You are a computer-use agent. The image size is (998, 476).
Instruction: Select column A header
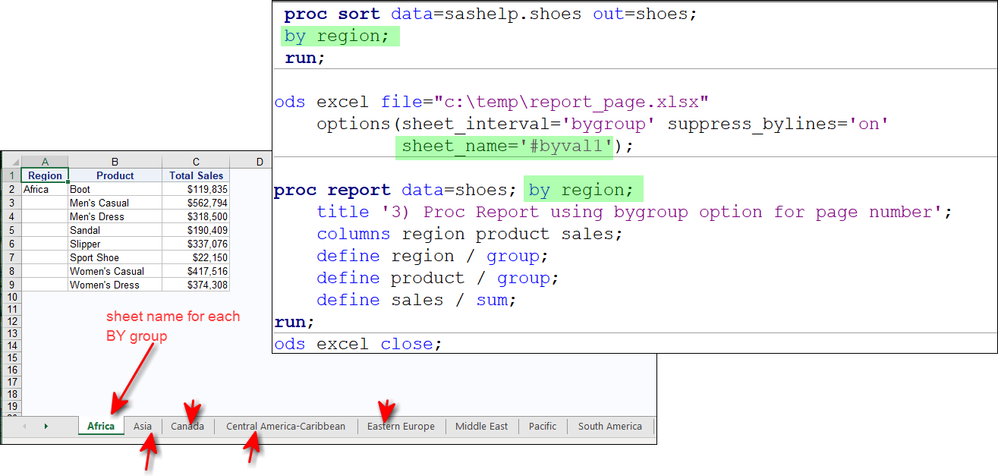tap(45, 162)
